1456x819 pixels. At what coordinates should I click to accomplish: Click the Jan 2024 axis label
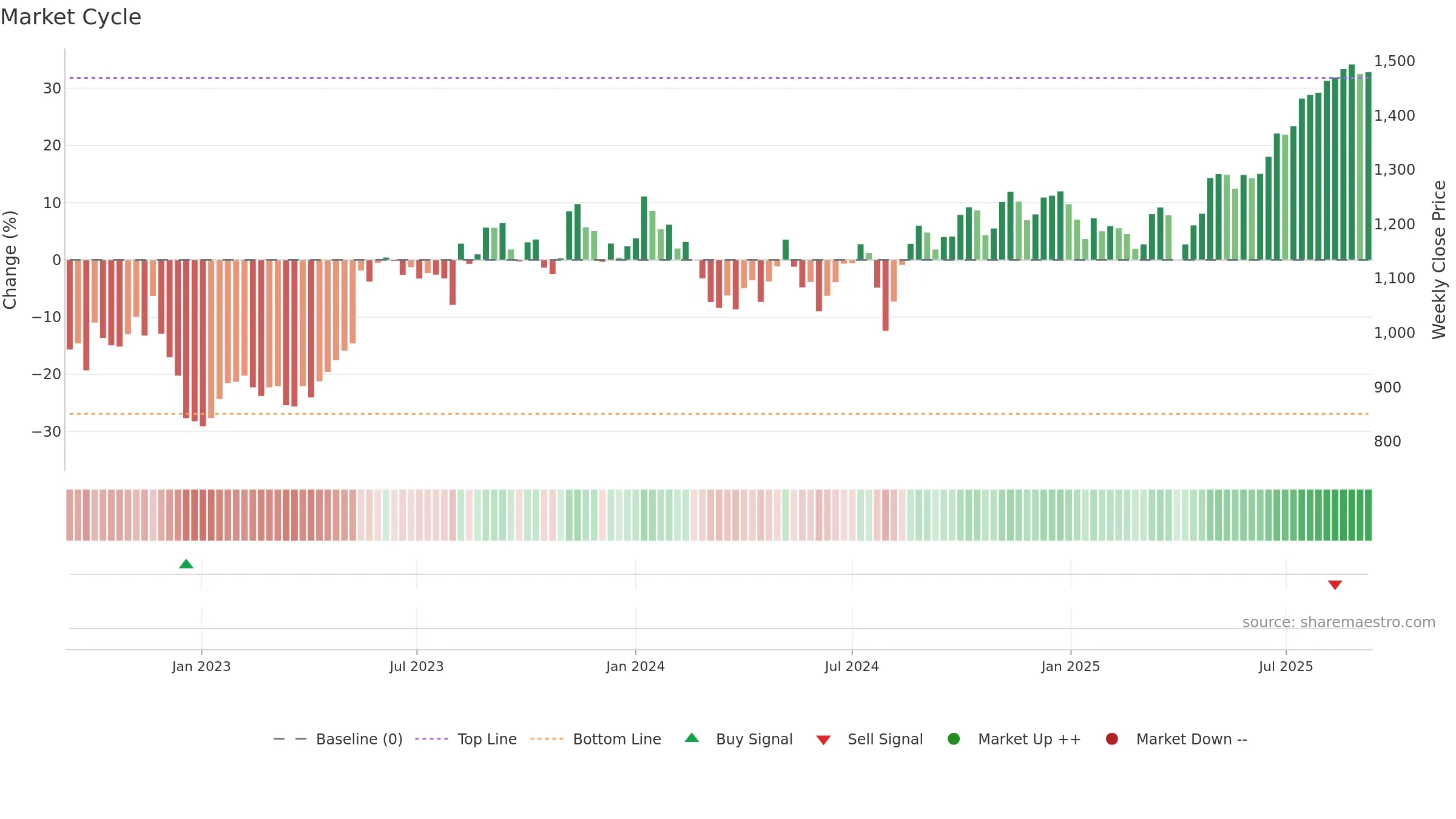(x=635, y=666)
